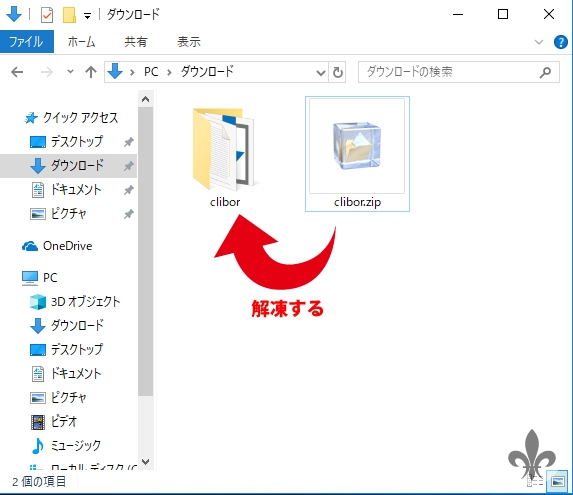The height and width of the screenshot is (495, 573).
Task: Open ビデオ under PC
Action: coord(54,422)
